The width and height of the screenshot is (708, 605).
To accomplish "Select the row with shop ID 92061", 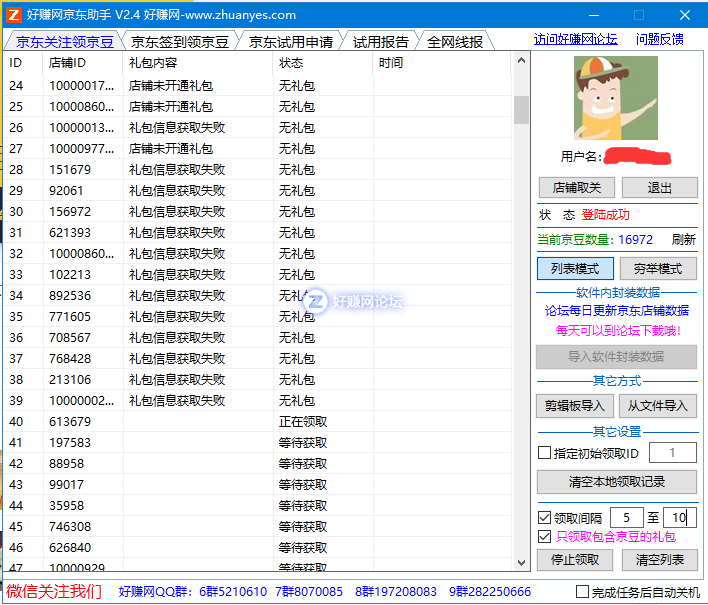I will coord(258,191).
